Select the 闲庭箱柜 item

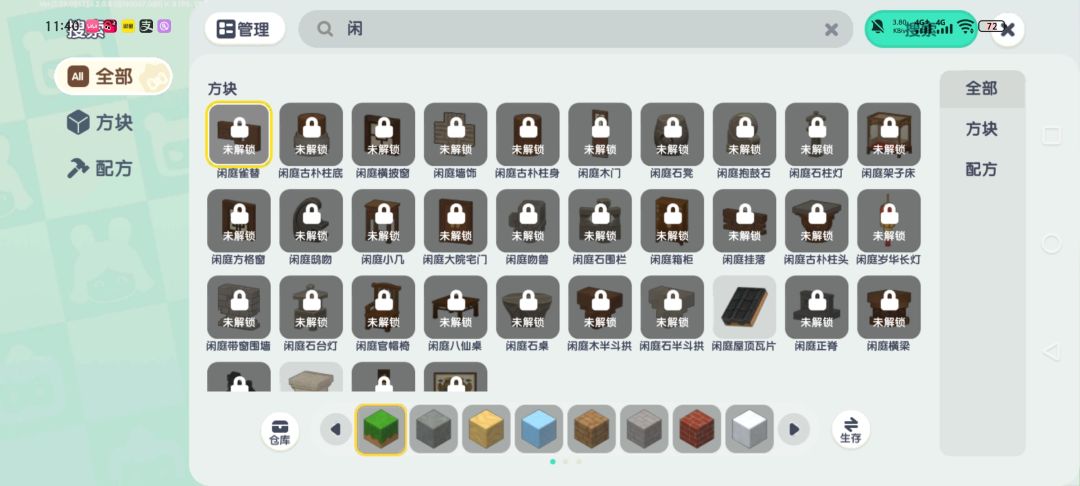point(672,221)
